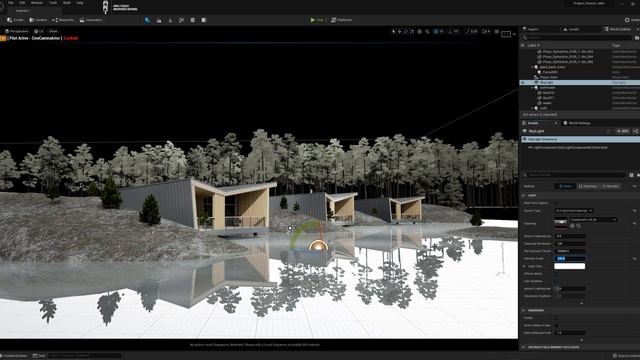Use selected asset for Cubemap icon
Screen dimensions: 640x360
tap(572, 226)
